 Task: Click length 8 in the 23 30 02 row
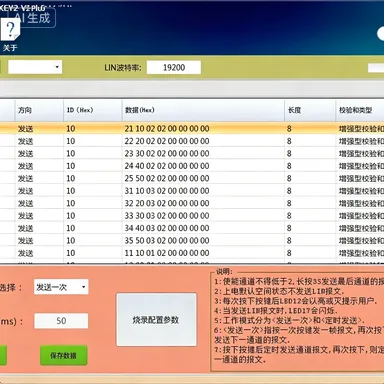coord(289,153)
